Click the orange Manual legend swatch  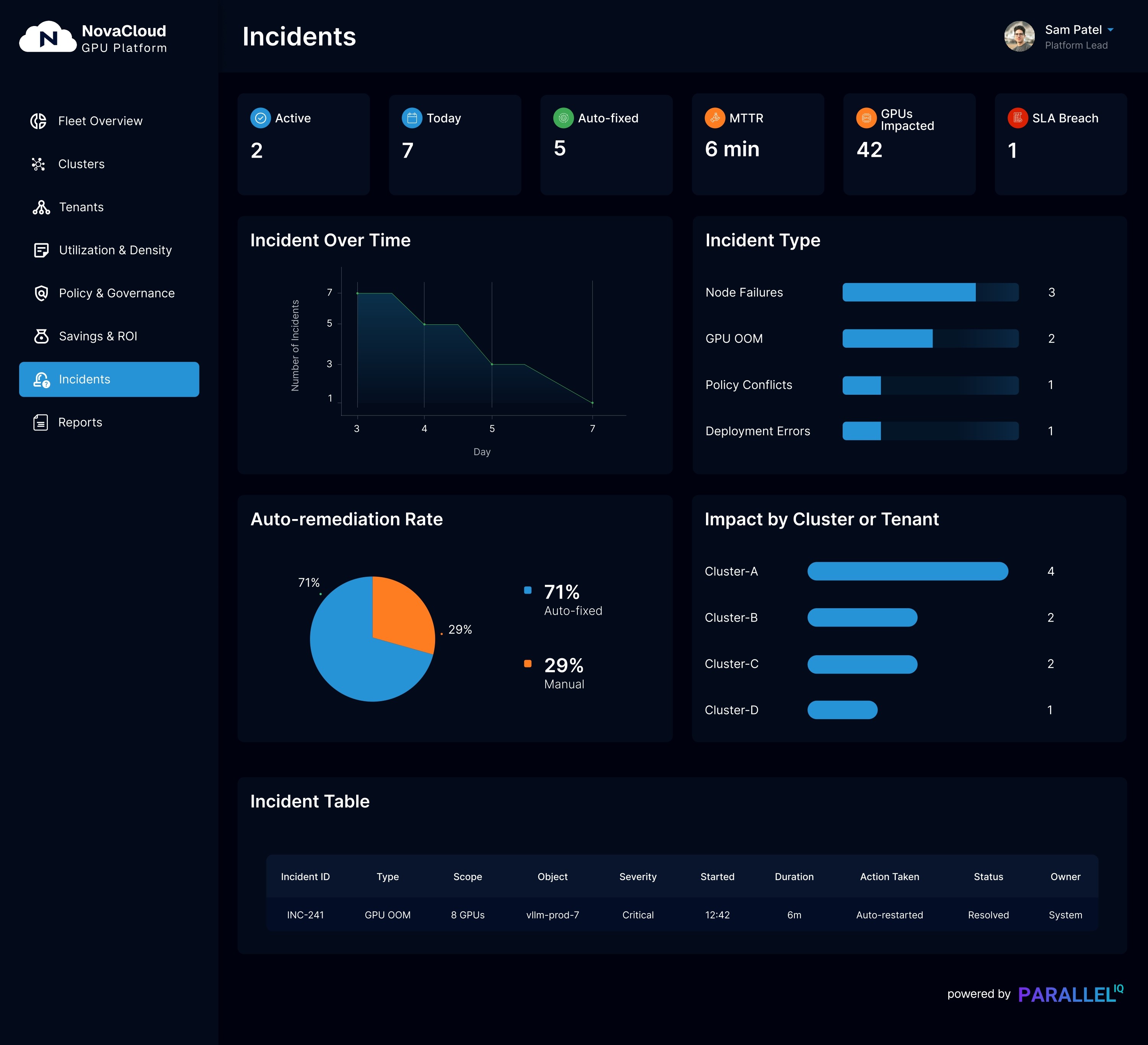tap(528, 664)
